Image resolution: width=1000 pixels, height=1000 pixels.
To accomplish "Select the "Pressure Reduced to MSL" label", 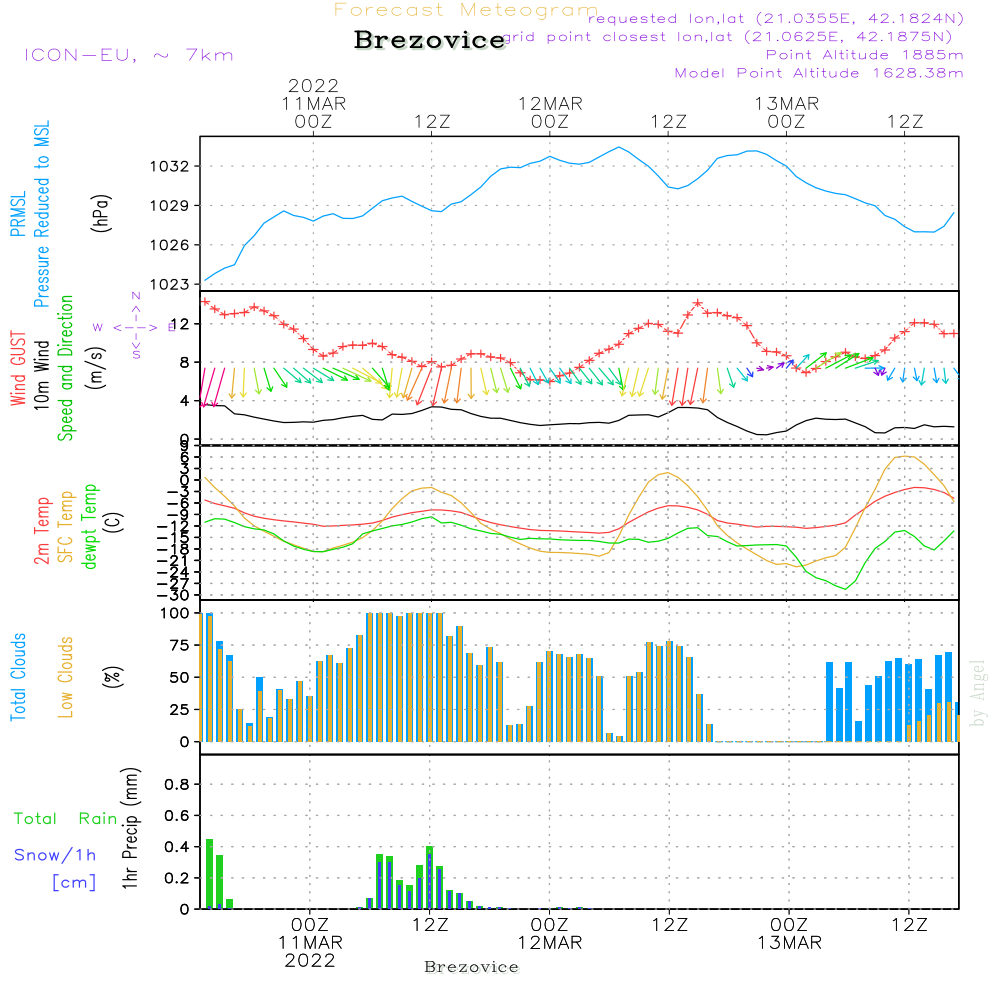I will pyautogui.click(x=41, y=214).
